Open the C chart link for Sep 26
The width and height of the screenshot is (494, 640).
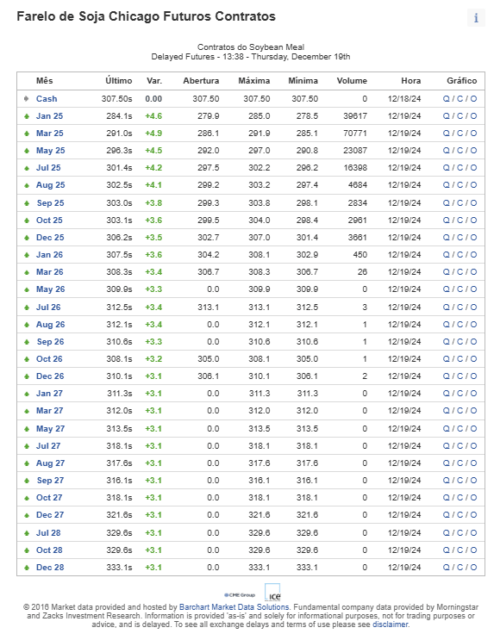click(460, 342)
